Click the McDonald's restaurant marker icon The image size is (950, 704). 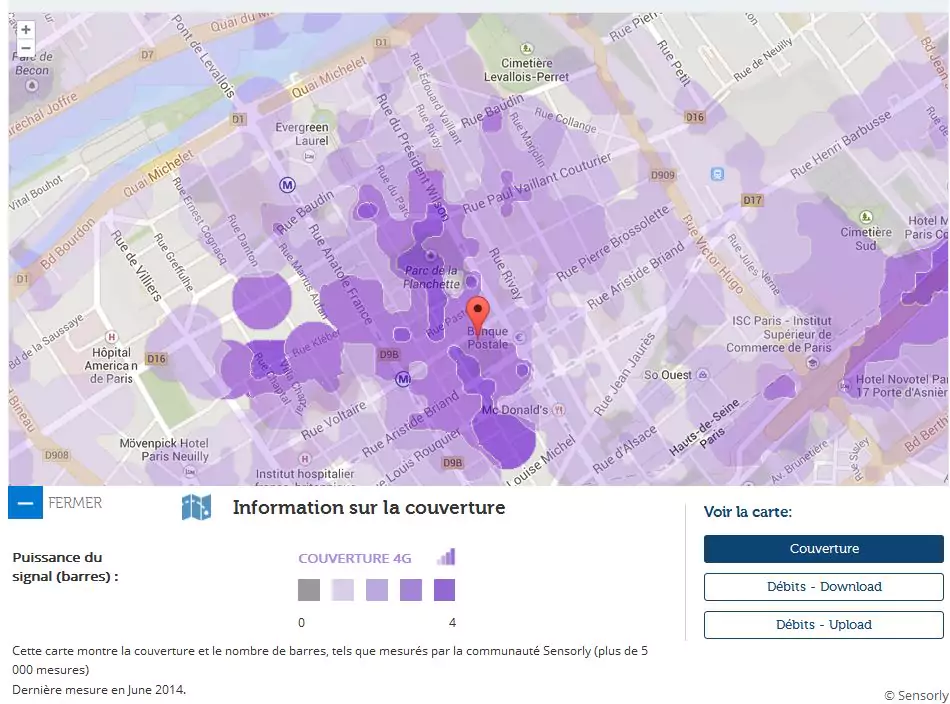coord(560,410)
